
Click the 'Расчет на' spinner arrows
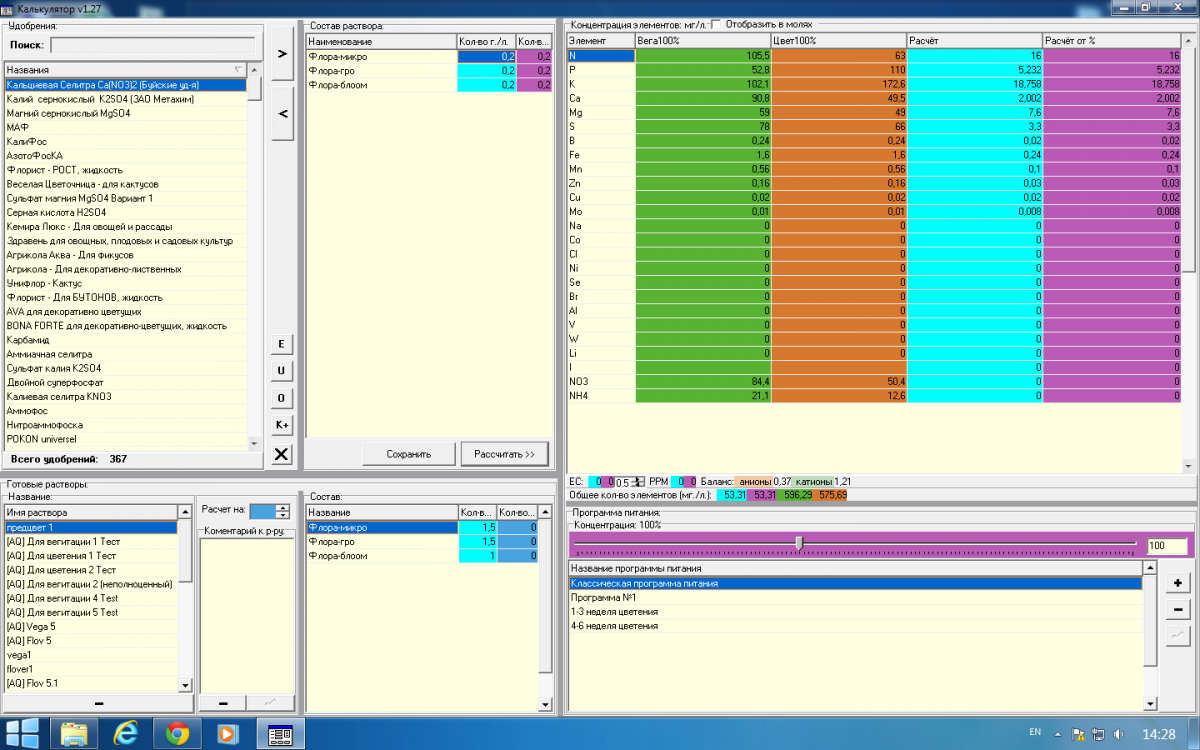283,511
